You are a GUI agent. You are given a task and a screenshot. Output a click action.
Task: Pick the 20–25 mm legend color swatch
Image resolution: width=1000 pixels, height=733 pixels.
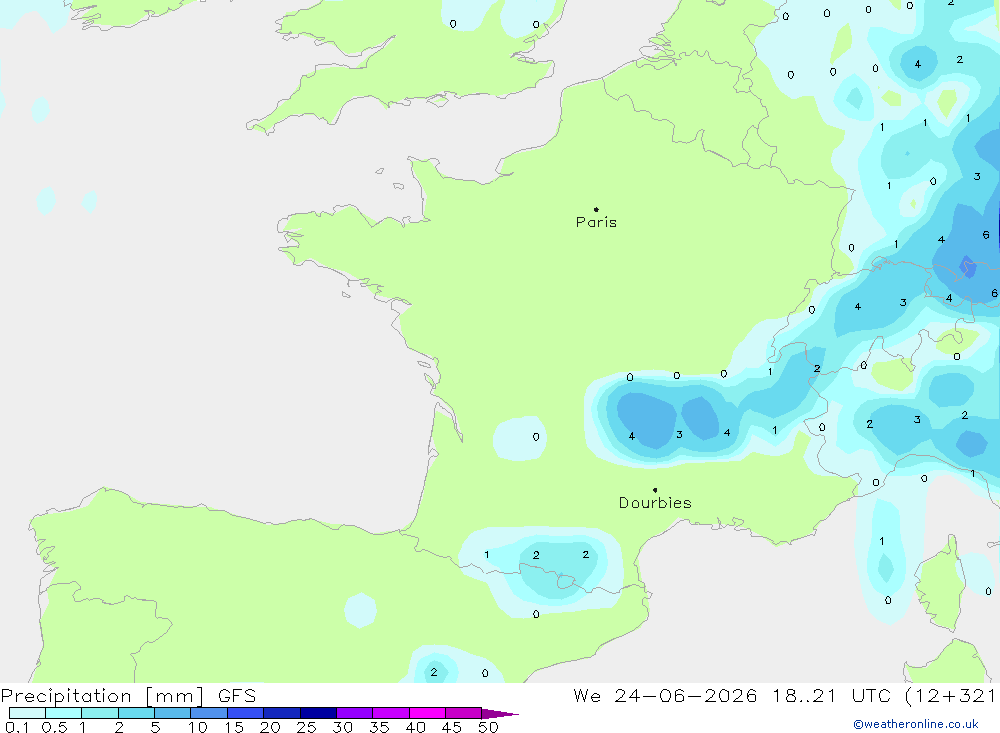click(281, 713)
